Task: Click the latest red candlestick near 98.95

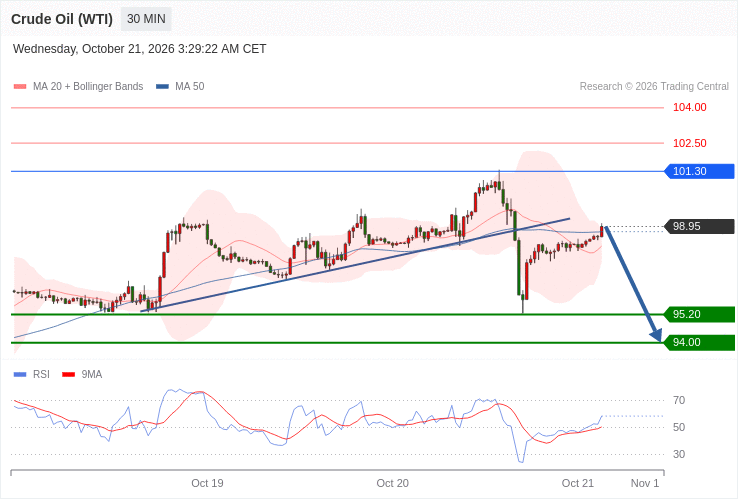Action: (x=602, y=231)
